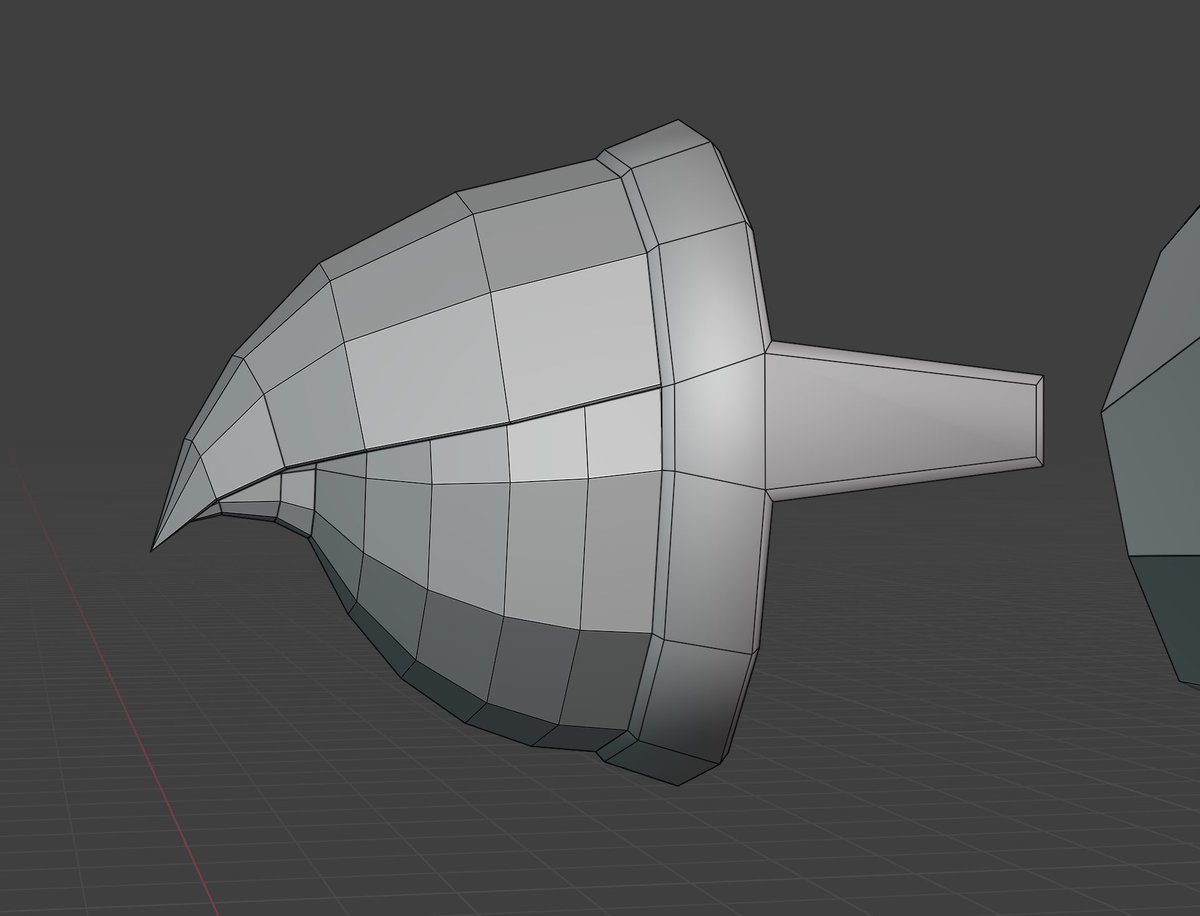Click the rectangular stem protruding from the mesh
Viewport: 1200px width, 916px height.
point(905,420)
